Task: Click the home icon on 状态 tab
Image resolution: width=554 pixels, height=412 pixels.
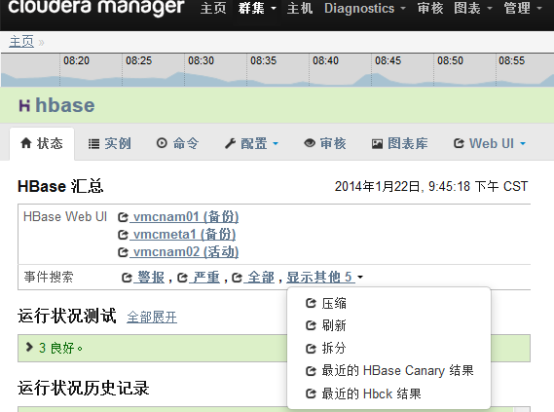Action: click(x=26, y=143)
